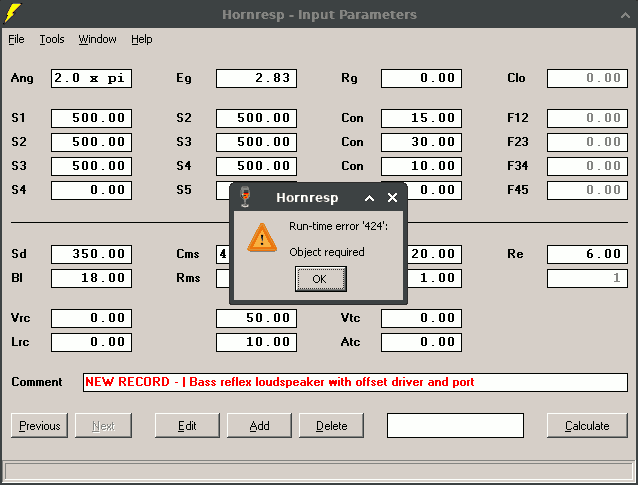Click the Sd field 350.00

point(92,254)
